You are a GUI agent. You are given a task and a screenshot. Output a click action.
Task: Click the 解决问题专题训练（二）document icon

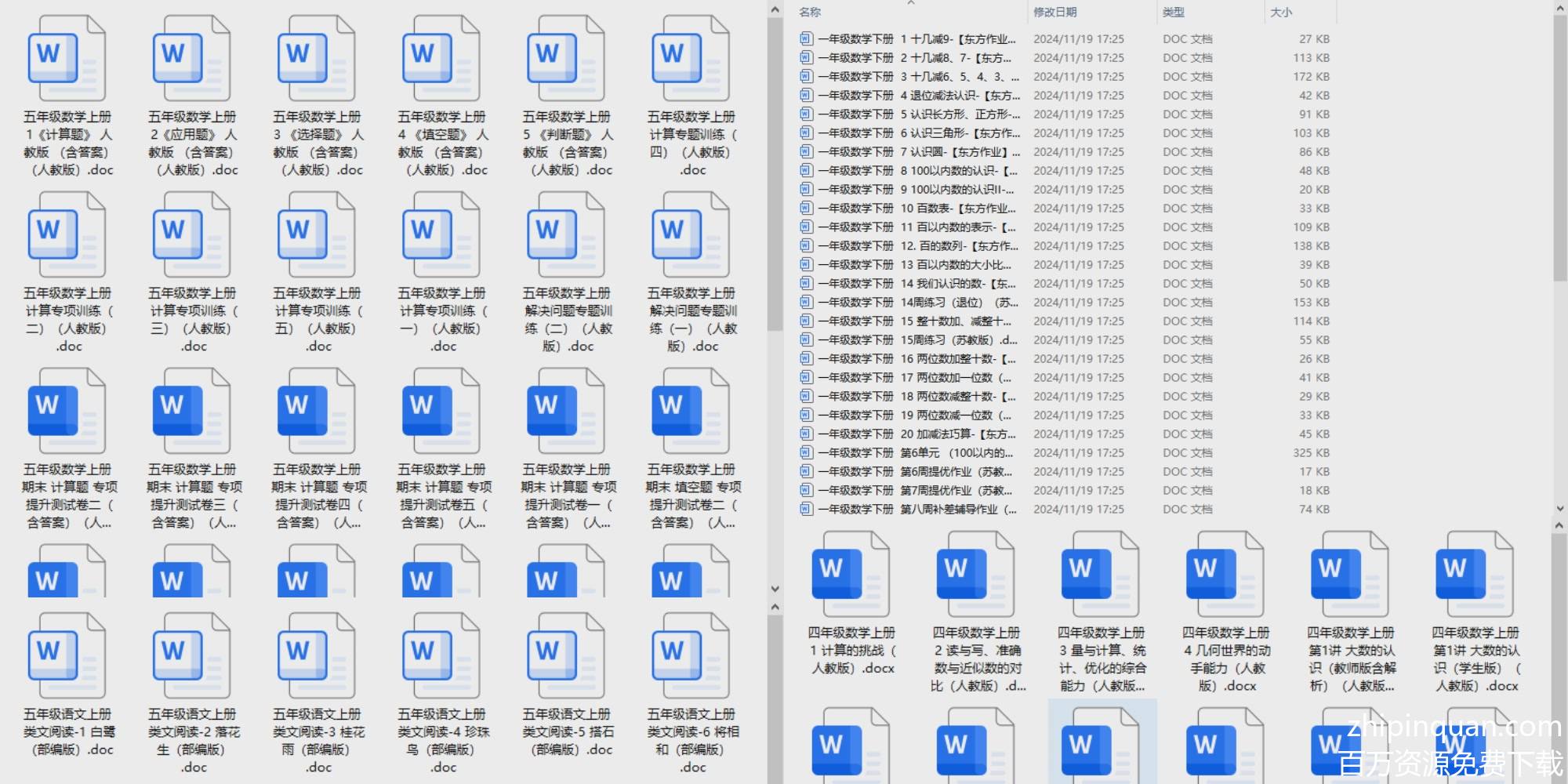point(565,235)
